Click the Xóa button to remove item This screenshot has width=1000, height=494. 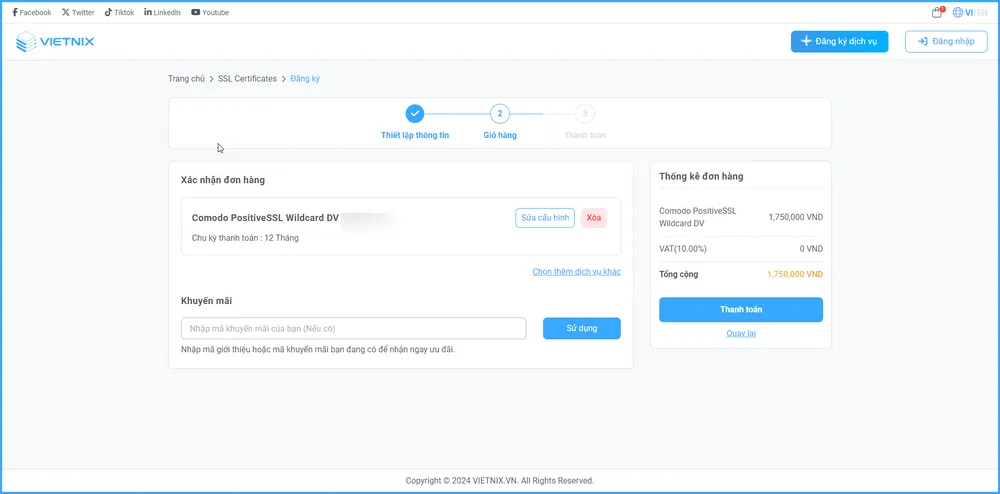tap(594, 218)
